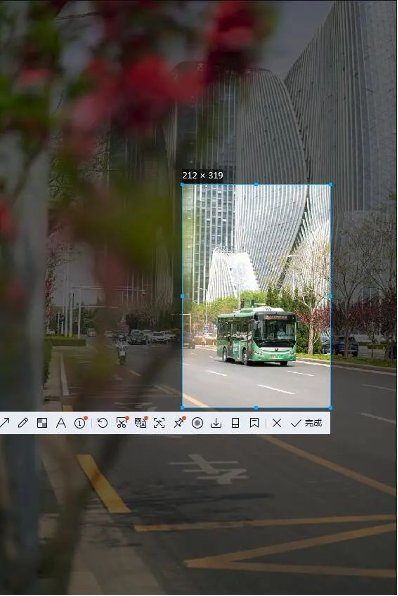Bookmark the captured screenshot
Image resolution: width=398 pixels, height=596 pixels.
(x=254, y=423)
